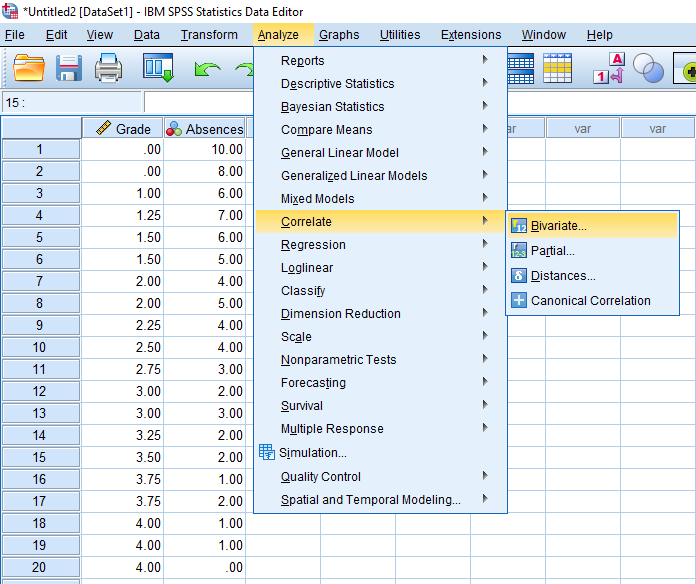Screen dimensions: 696x584
Task: Open the File menu
Action: coord(15,35)
